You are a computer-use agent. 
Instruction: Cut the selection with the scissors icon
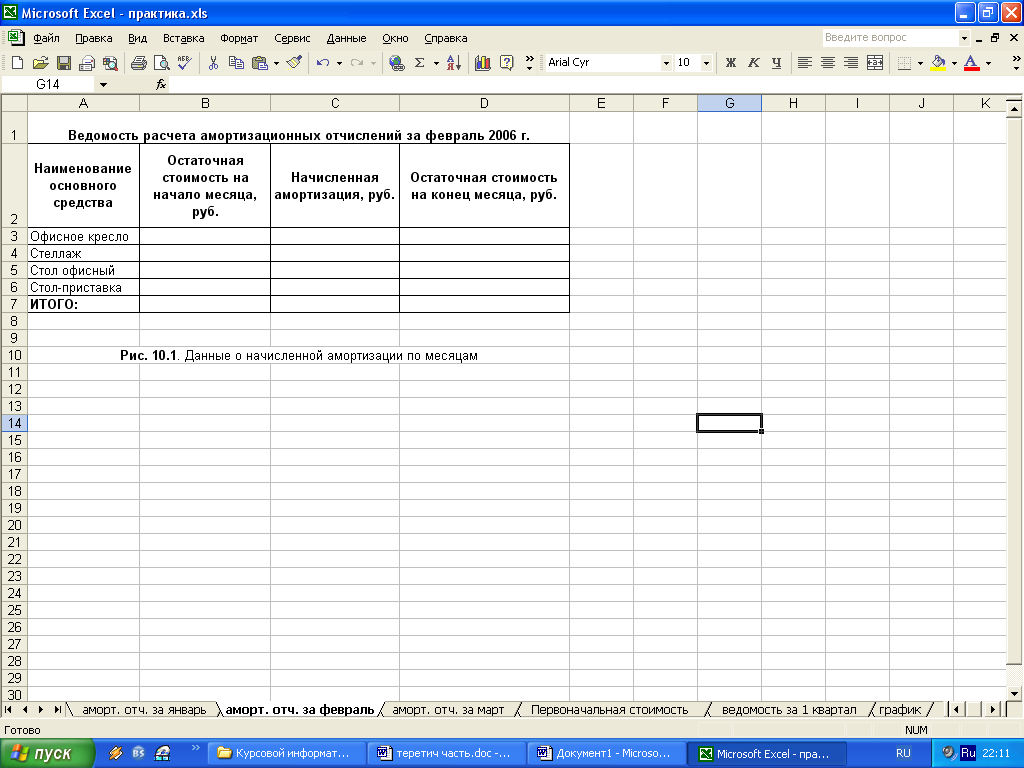pos(213,63)
